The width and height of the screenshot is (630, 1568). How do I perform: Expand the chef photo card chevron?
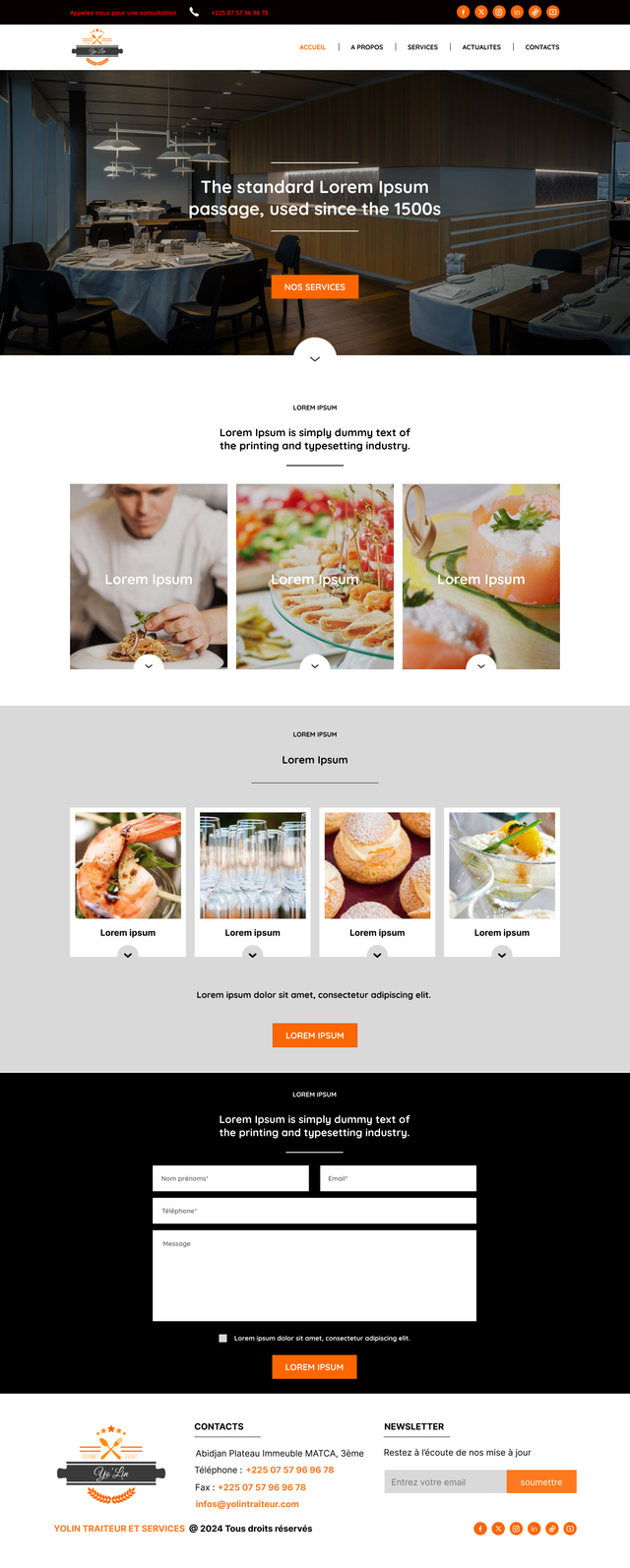[149, 664]
